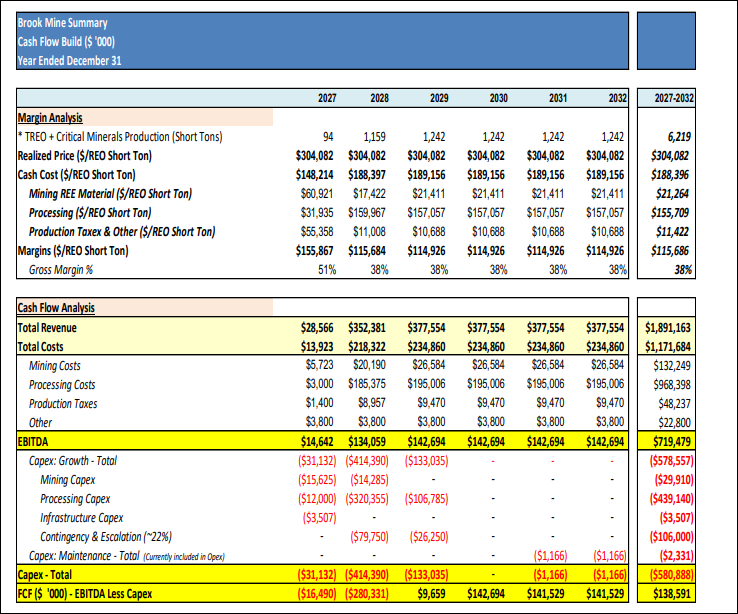Select 2028 contingency ($79,750)
738x614 pixels.
369,537
